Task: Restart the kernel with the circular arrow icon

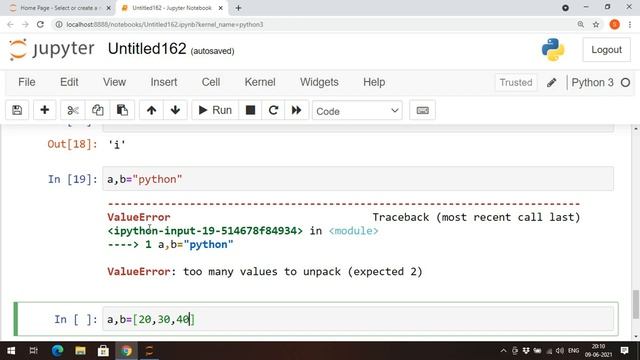Action: click(273, 110)
